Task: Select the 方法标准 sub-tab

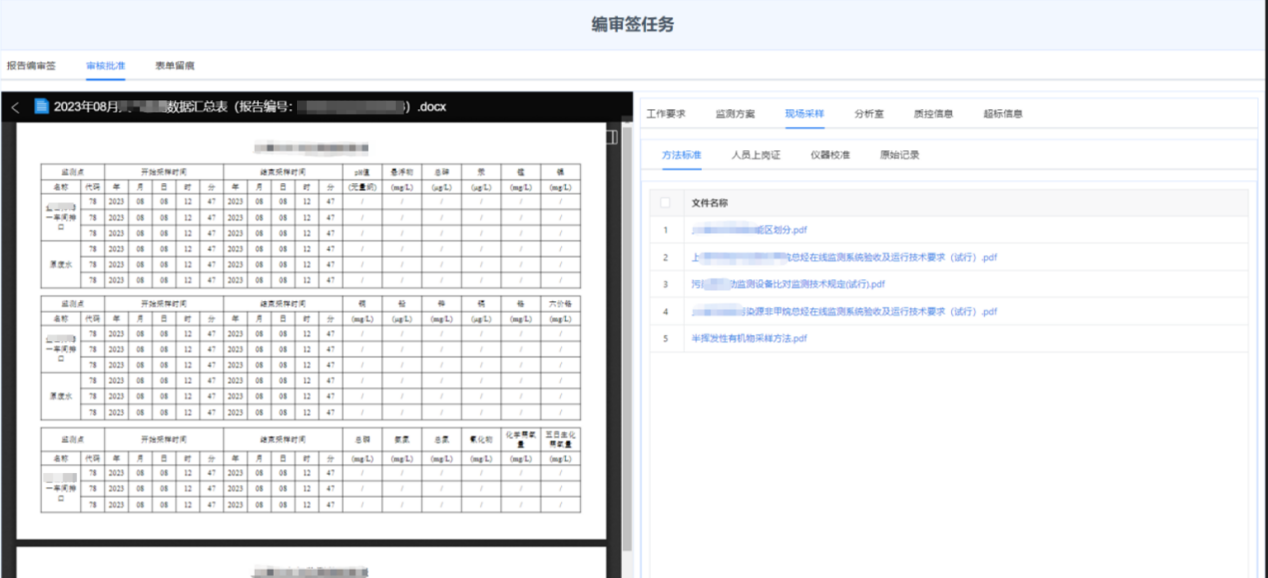Action: pos(681,155)
